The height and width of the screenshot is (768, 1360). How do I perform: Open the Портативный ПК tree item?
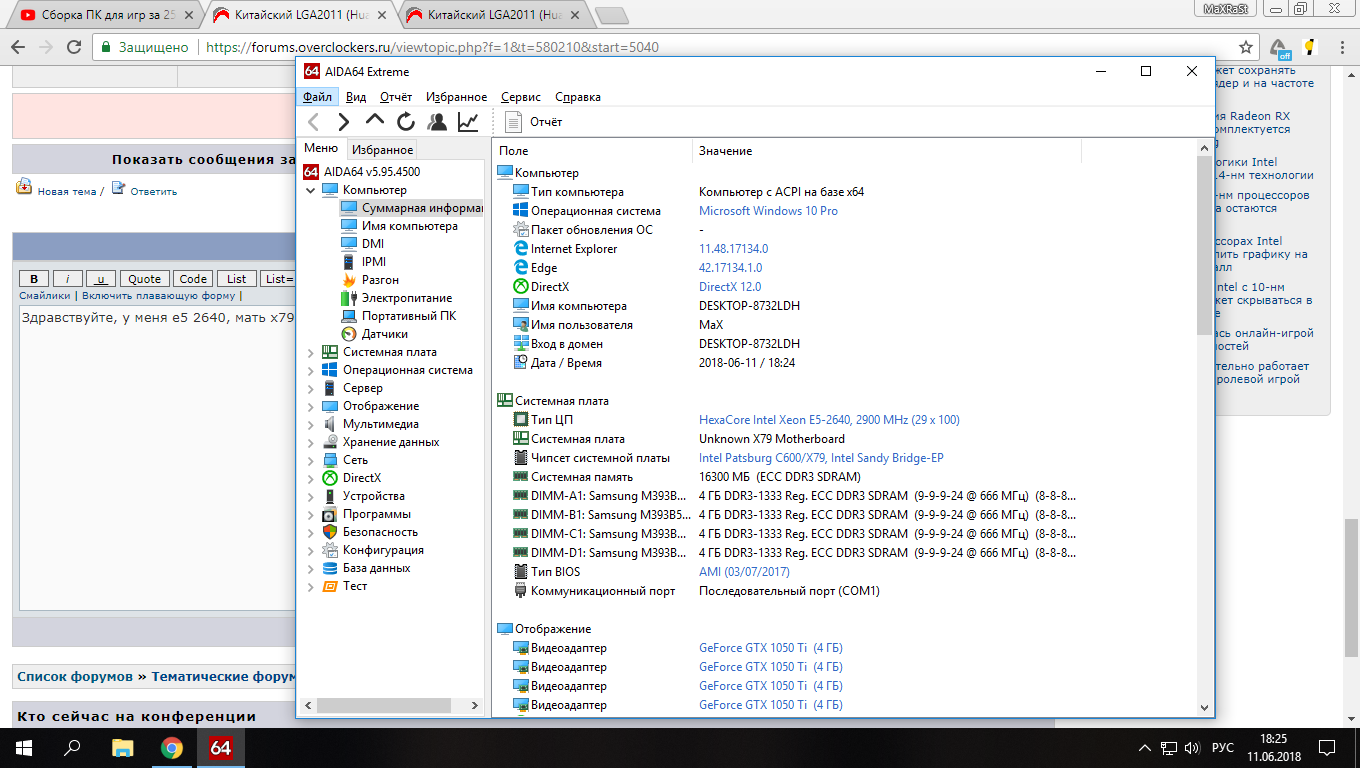click(x=398, y=316)
